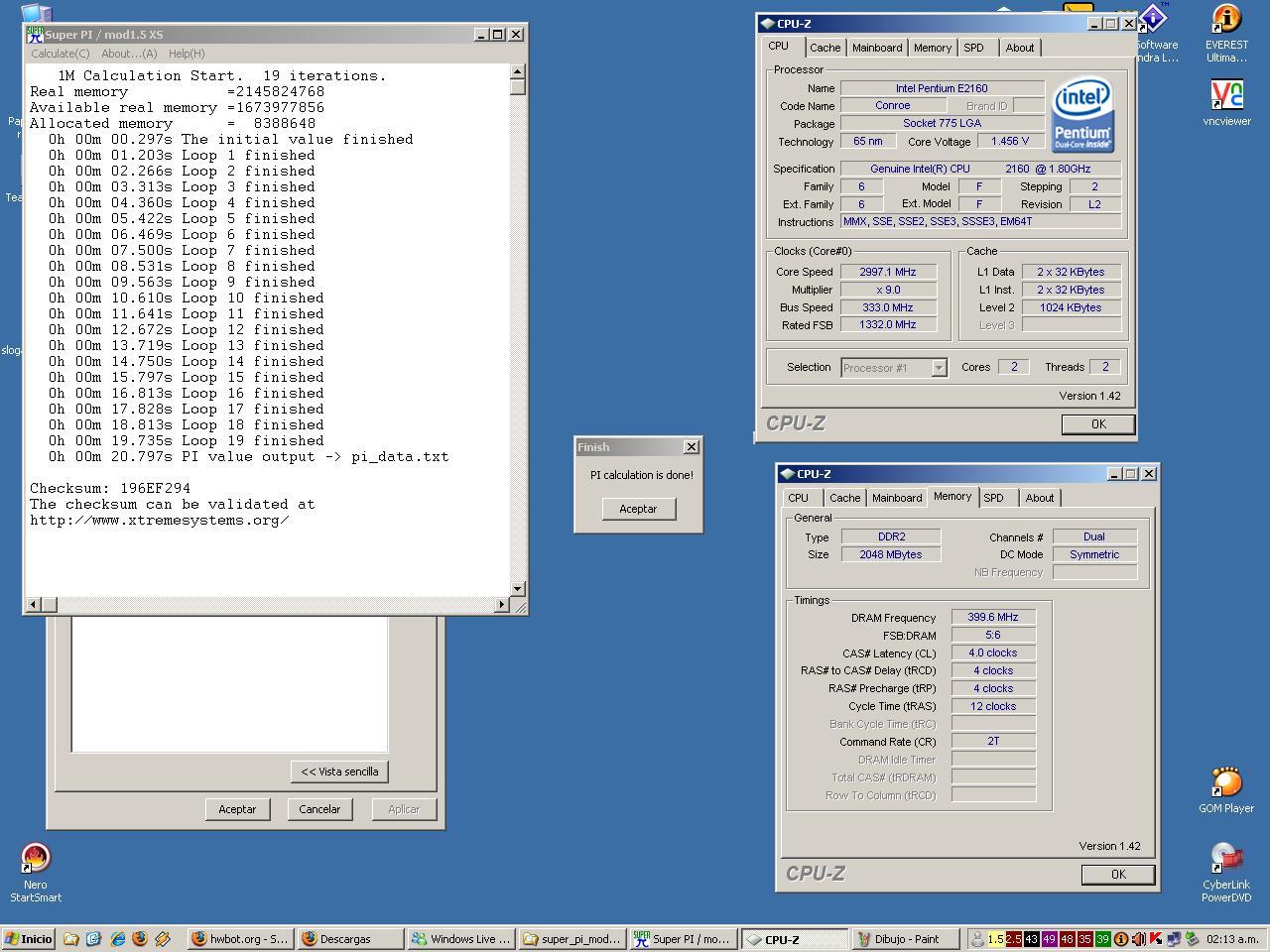Screen dimensions: 1270x952
Task: Switch to hwbot.org Firefox taskbar button
Action: [239, 939]
